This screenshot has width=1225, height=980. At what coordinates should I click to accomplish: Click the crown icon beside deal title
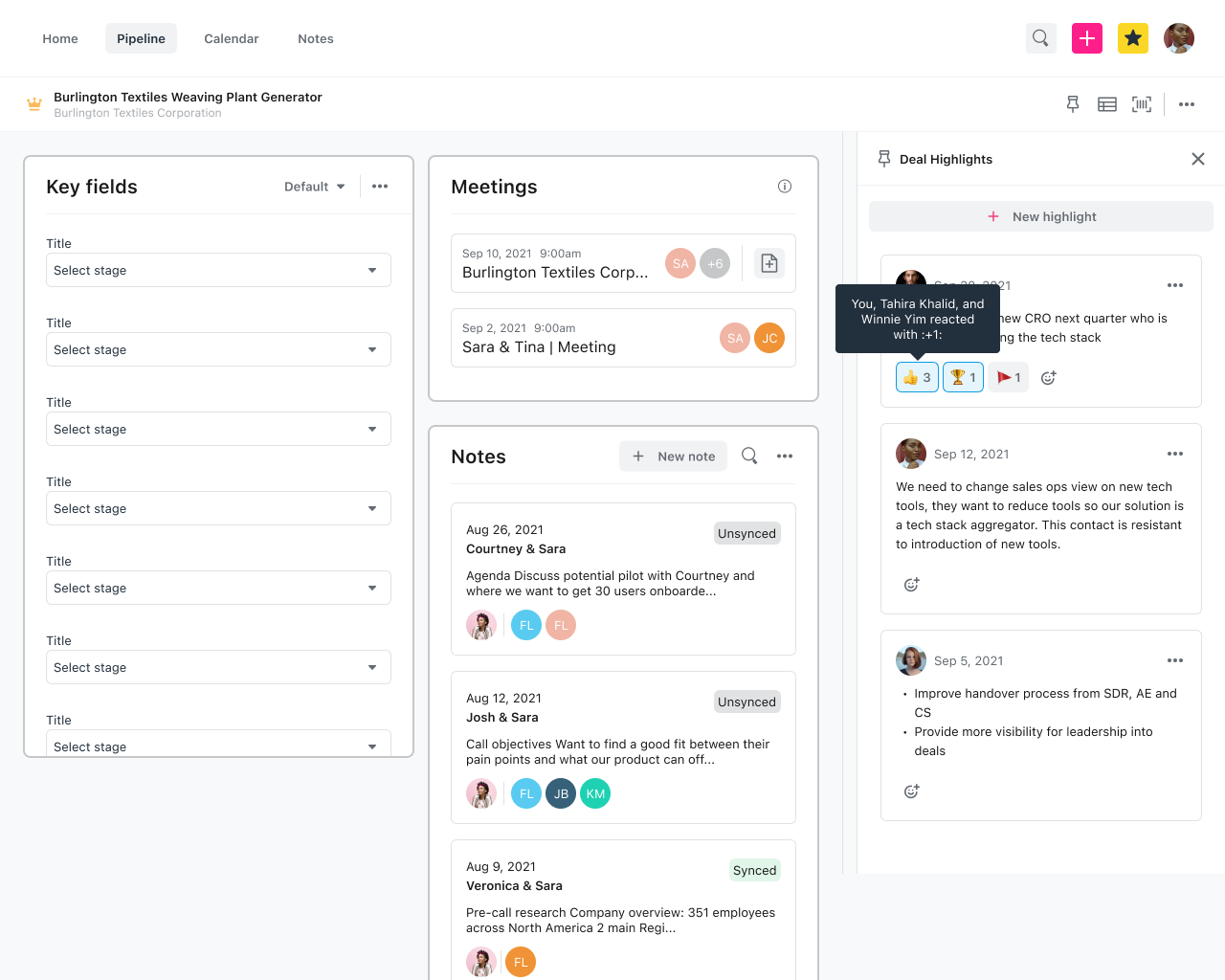(34, 104)
